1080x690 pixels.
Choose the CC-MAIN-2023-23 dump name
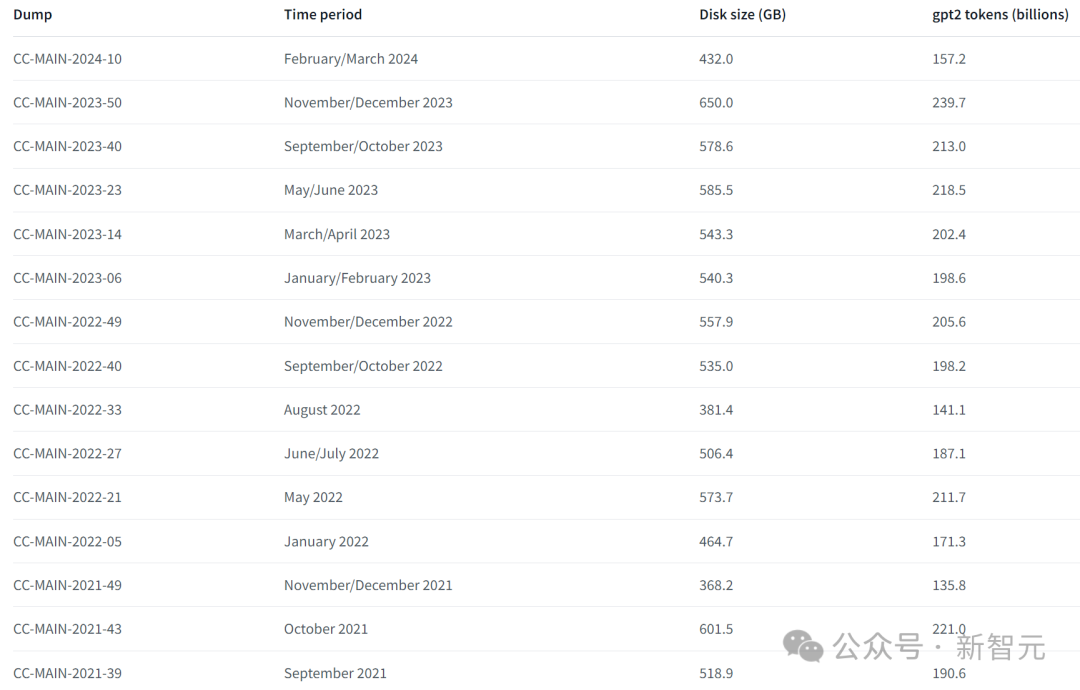pos(68,190)
